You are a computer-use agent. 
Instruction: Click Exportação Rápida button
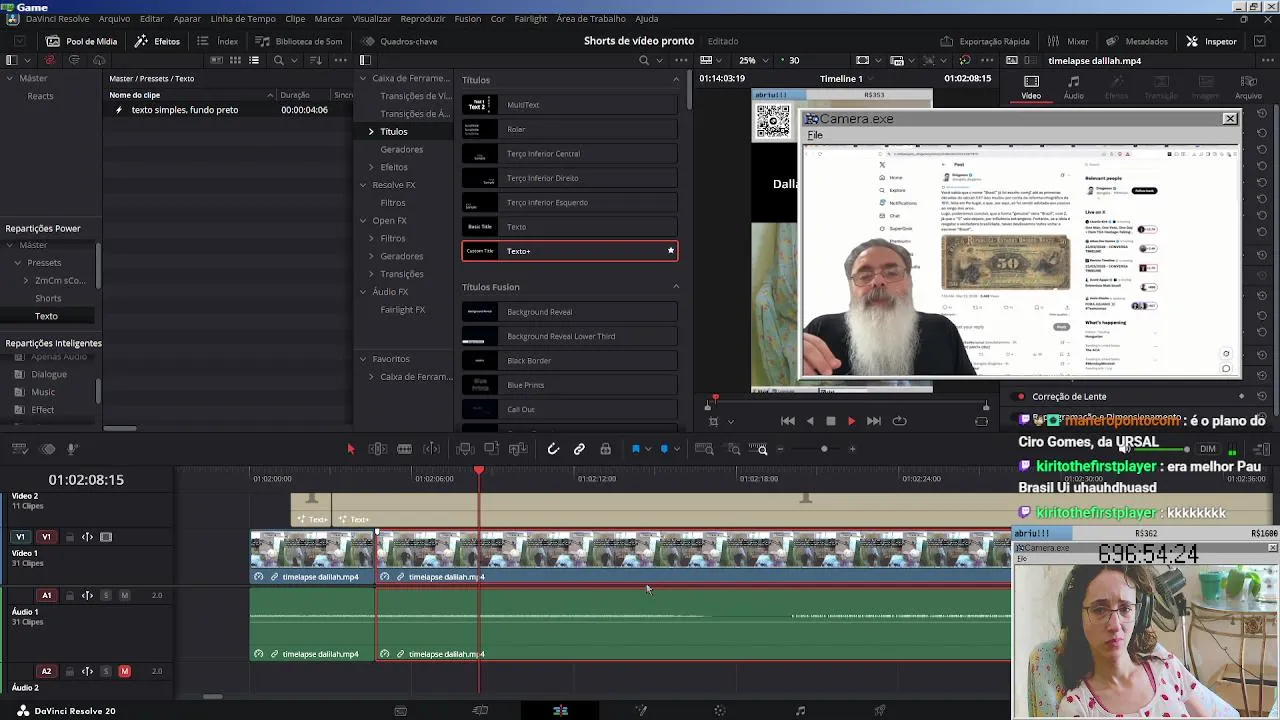point(985,41)
